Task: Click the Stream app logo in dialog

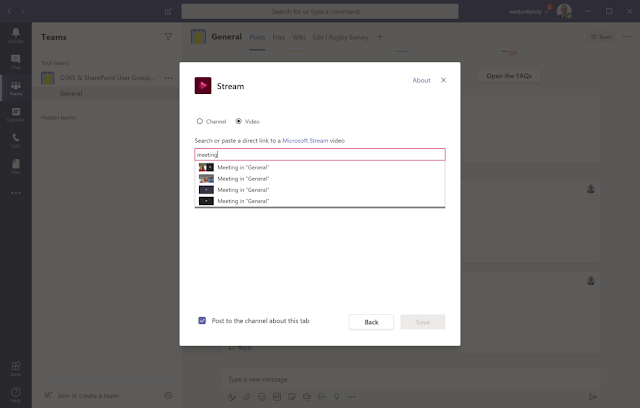Action: pos(203,86)
